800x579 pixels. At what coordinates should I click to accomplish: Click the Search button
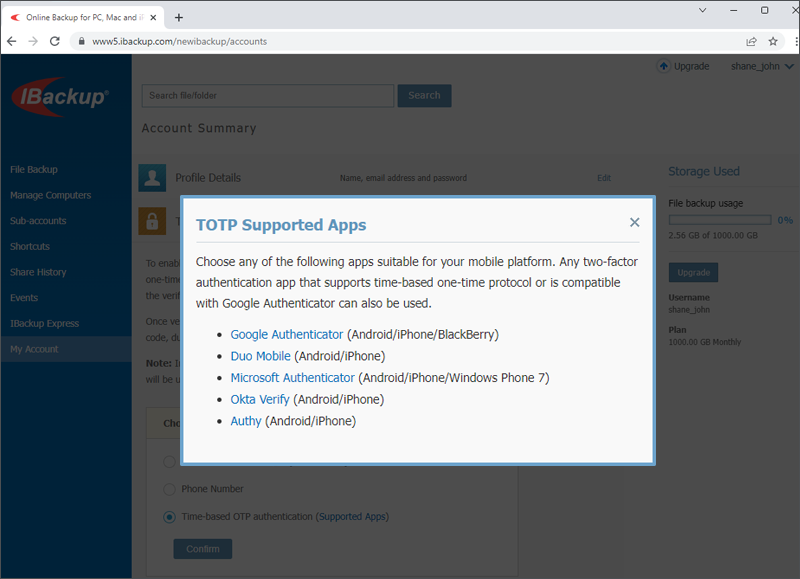(x=424, y=95)
